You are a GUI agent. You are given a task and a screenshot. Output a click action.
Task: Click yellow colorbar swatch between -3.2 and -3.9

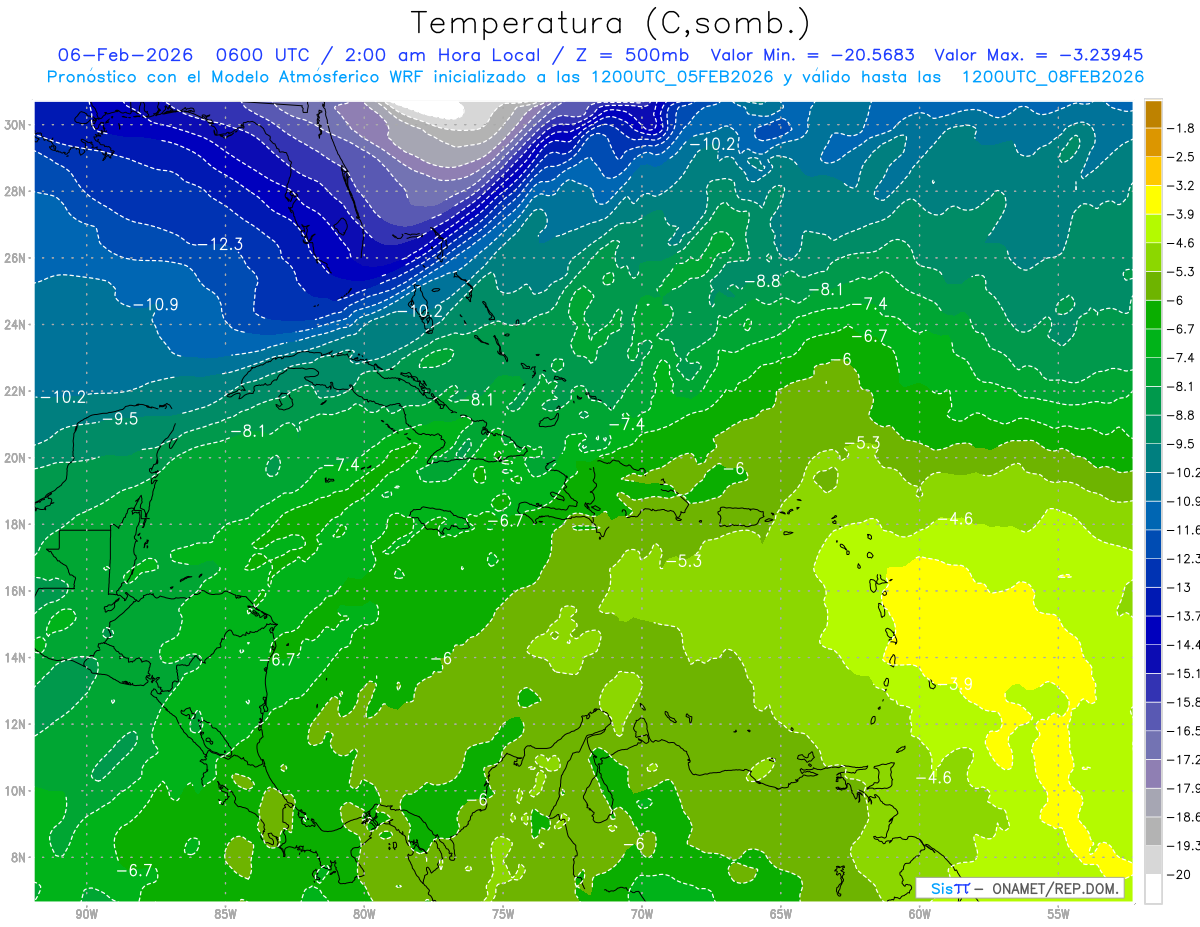coord(1153,200)
